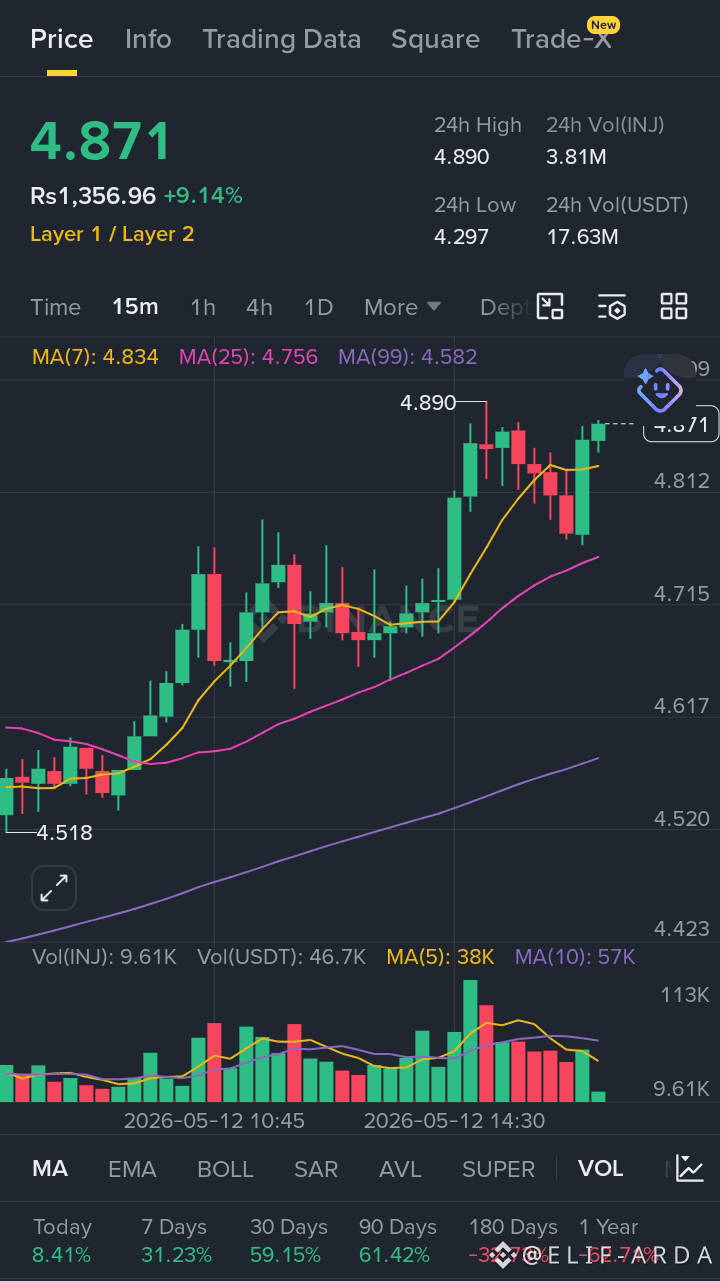Tap the 24h Low value 4.297
The image size is (720, 1281).
[461, 237]
